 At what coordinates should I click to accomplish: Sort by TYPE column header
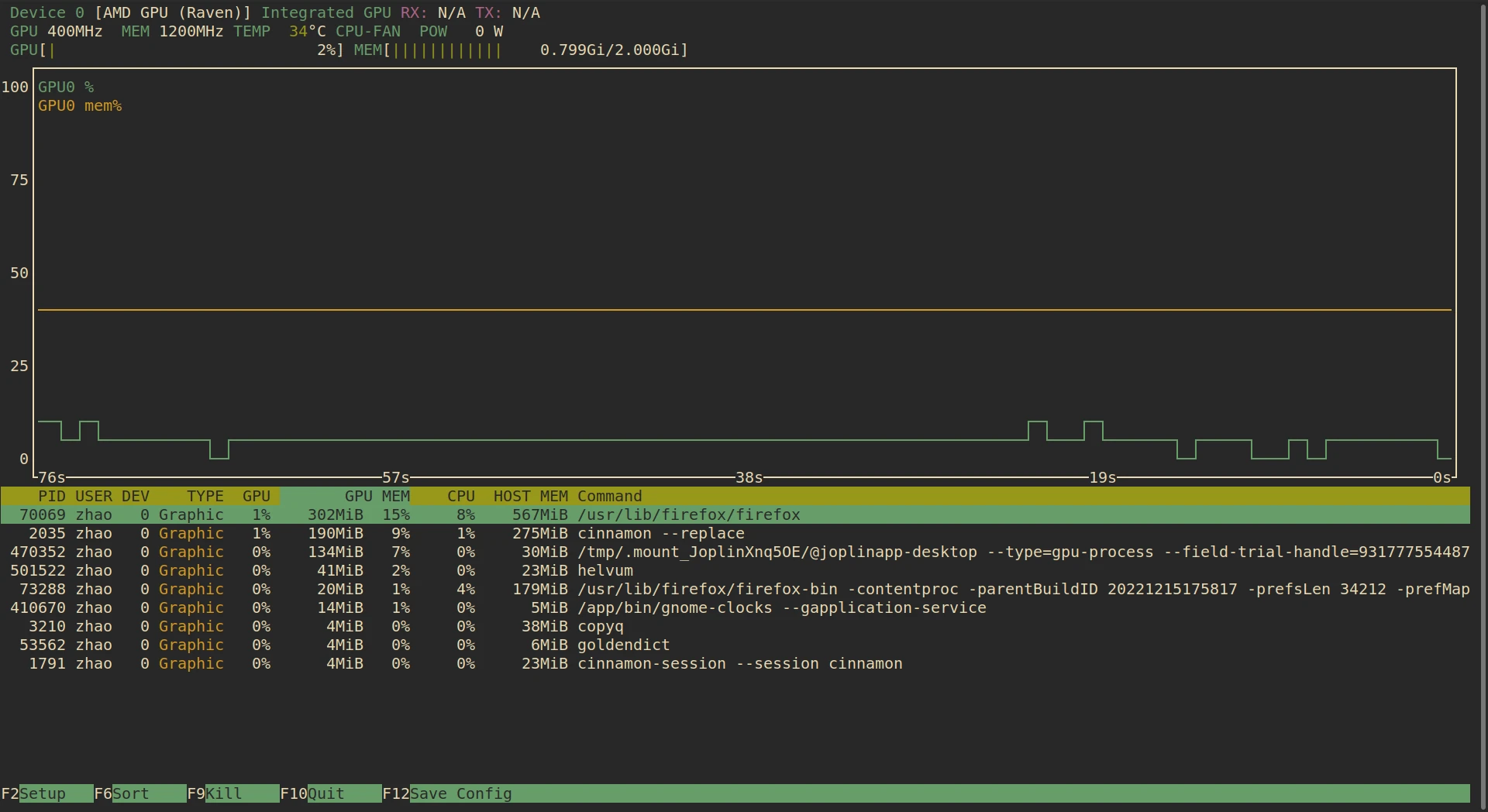tap(205, 496)
